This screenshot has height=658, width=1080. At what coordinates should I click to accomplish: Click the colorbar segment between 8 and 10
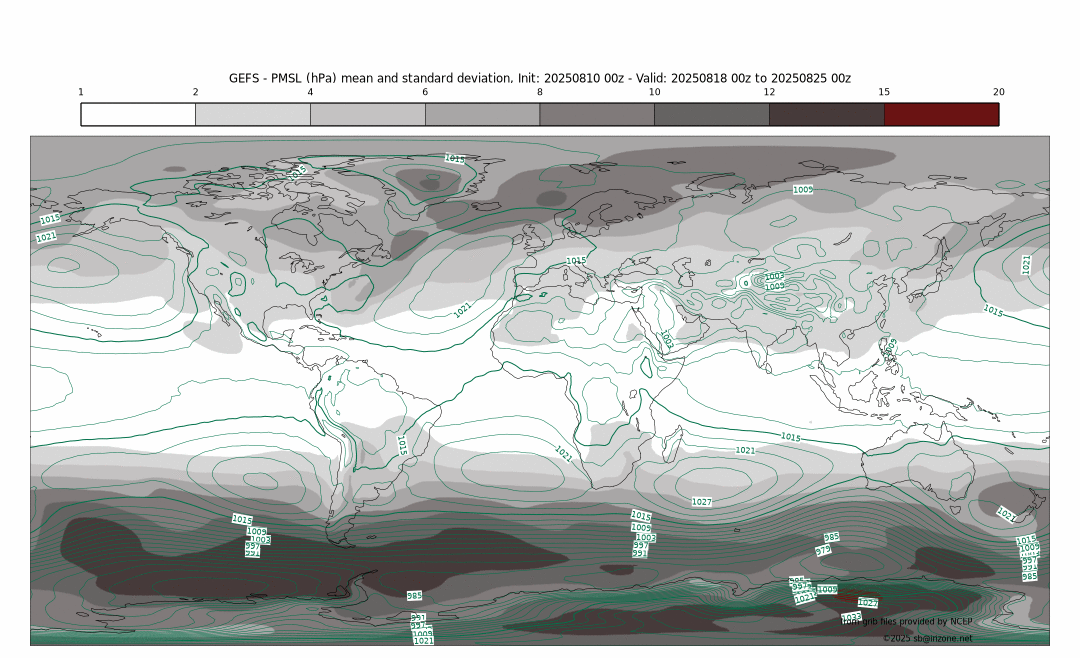597,114
